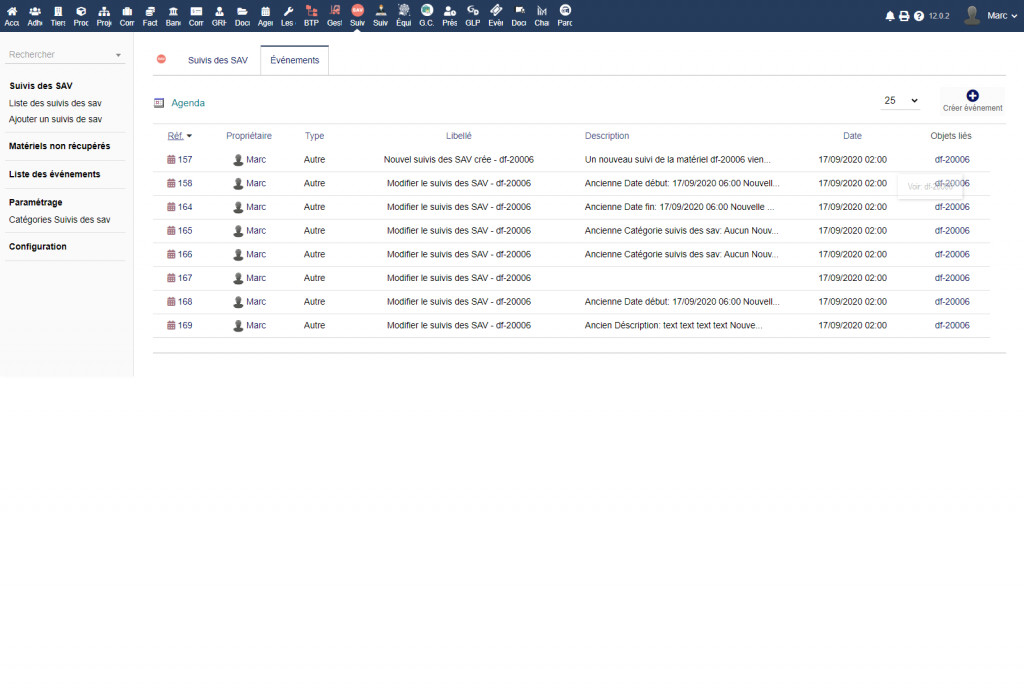Screen dimensions: 1024x697
Task: Open the home (Accueil) module icon
Action: tap(12, 11)
